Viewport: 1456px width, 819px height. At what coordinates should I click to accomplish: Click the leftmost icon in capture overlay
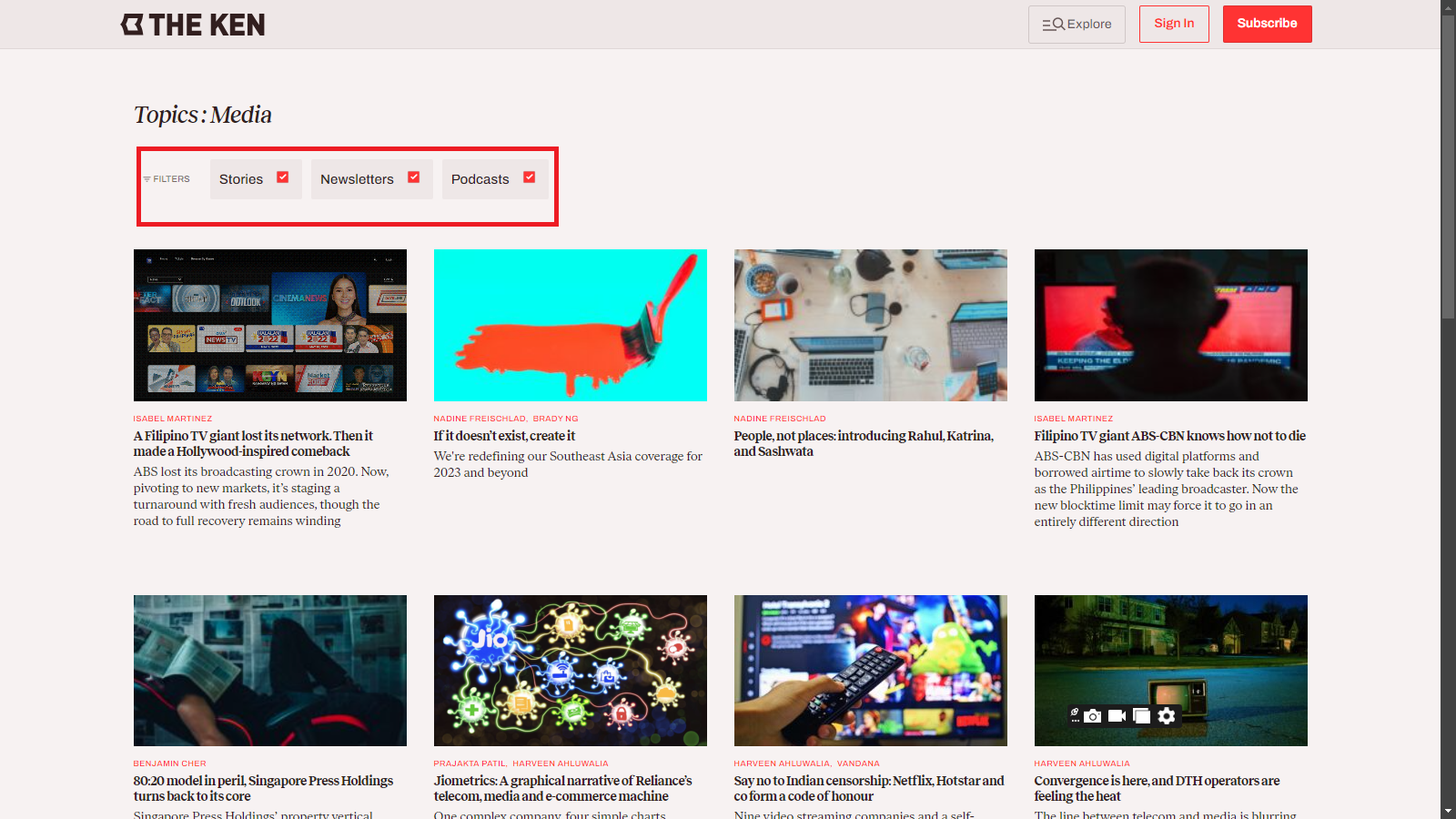1075,716
